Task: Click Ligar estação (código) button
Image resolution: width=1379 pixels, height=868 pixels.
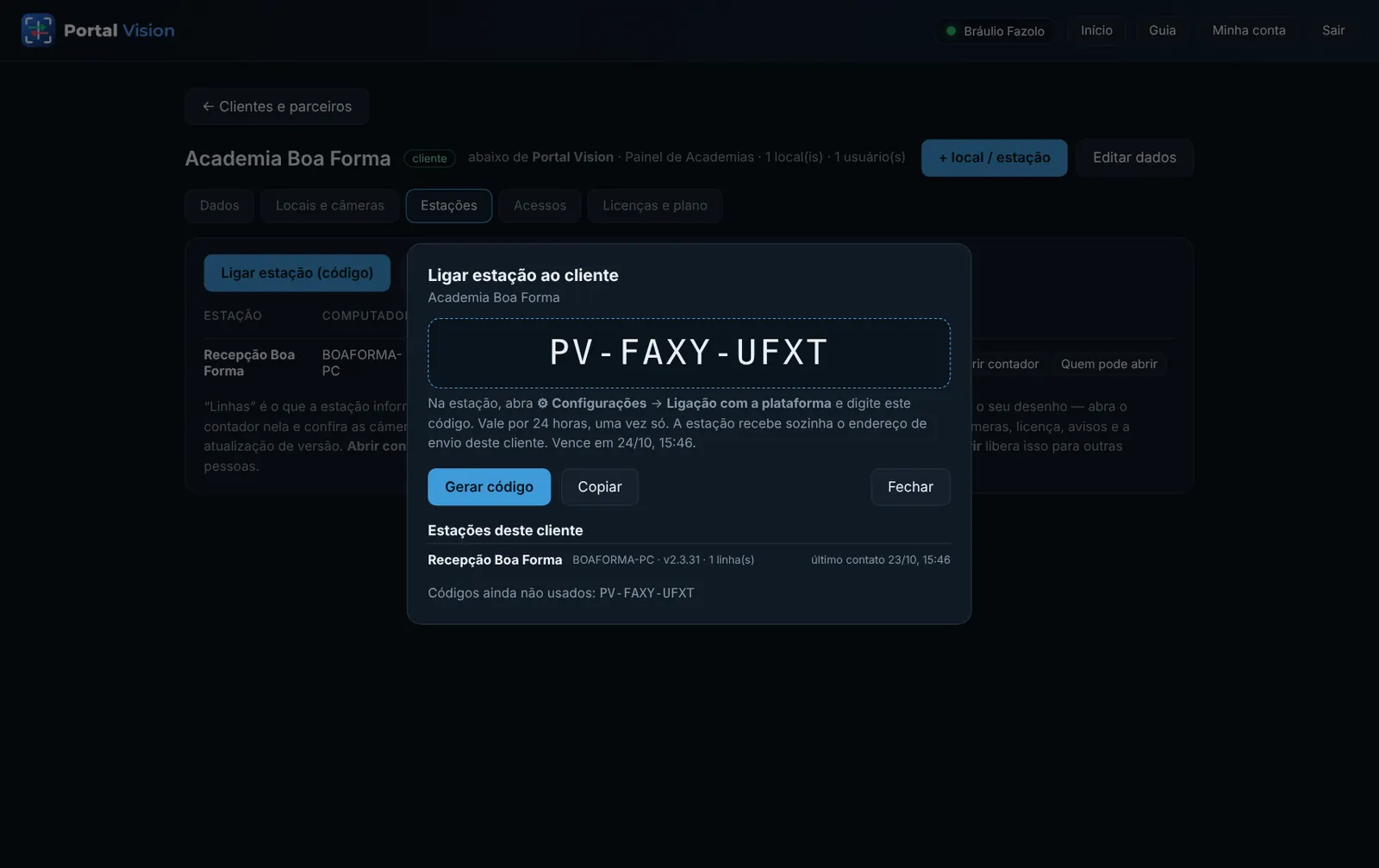Action: pos(296,272)
